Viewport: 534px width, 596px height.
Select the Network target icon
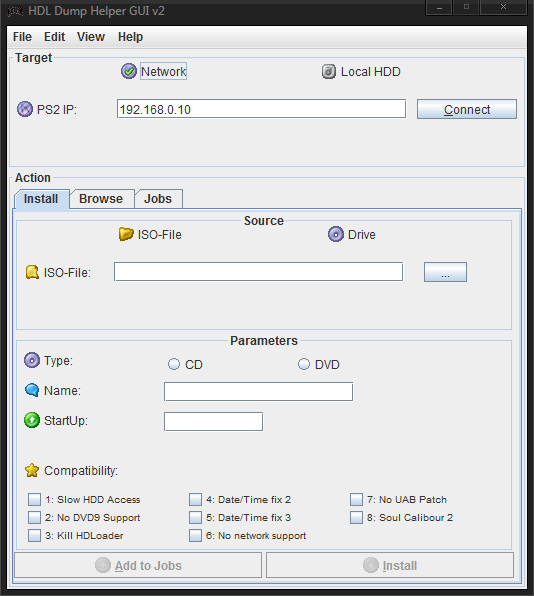[x=129, y=71]
